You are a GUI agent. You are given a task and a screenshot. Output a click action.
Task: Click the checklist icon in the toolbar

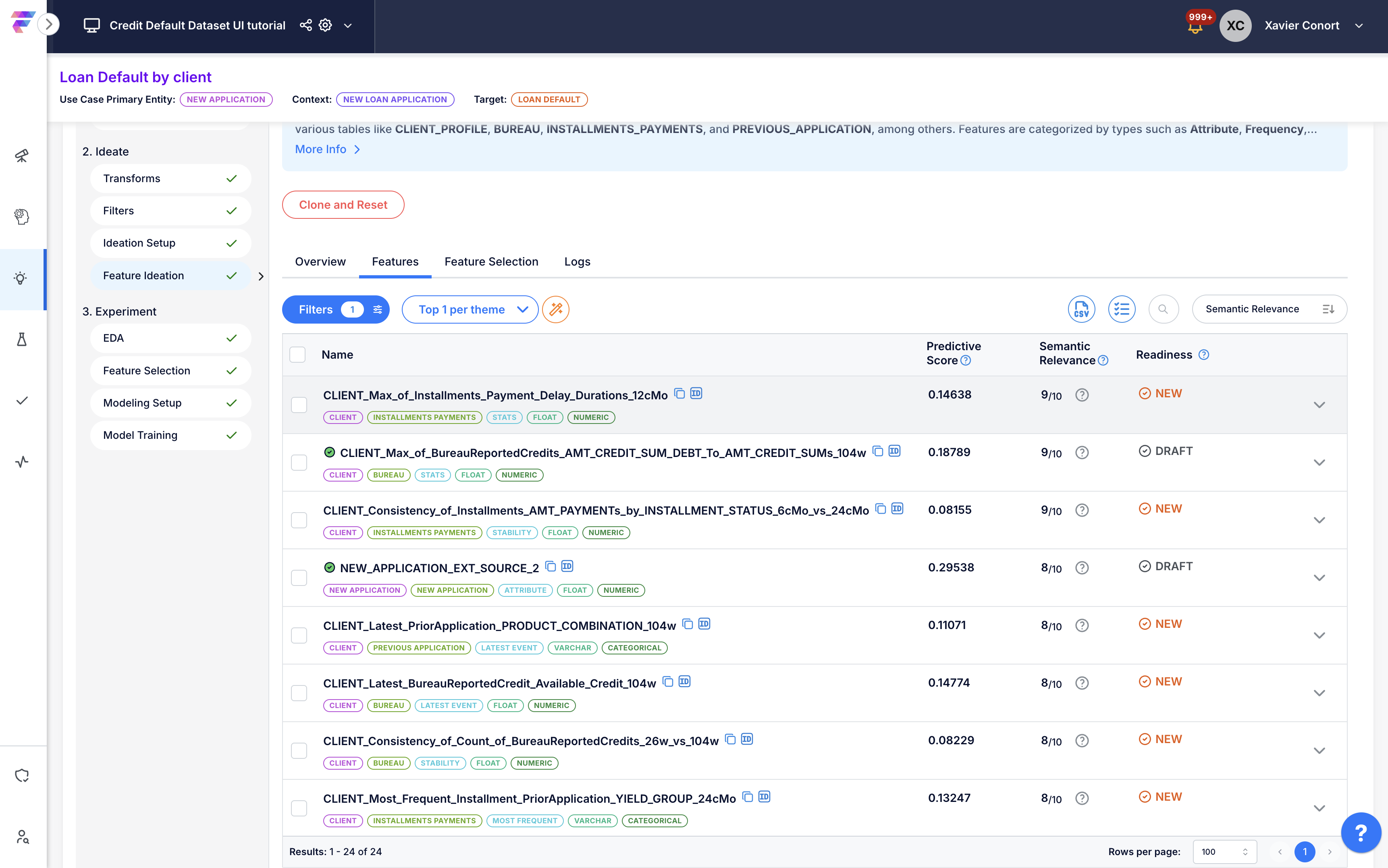1121,309
